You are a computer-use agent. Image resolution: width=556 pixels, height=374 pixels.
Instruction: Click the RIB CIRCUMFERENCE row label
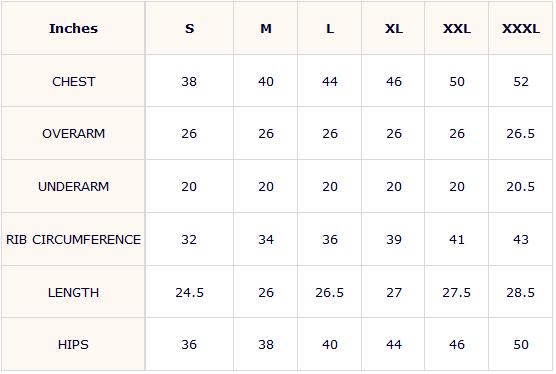(73, 240)
